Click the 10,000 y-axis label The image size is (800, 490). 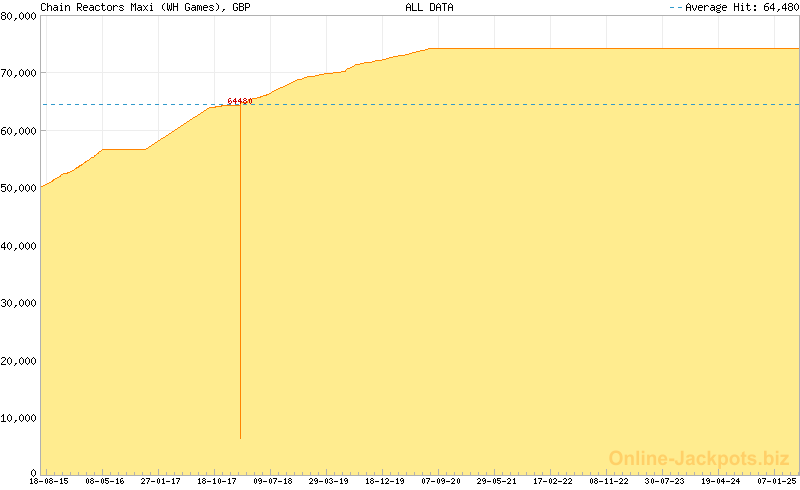point(19,418)
